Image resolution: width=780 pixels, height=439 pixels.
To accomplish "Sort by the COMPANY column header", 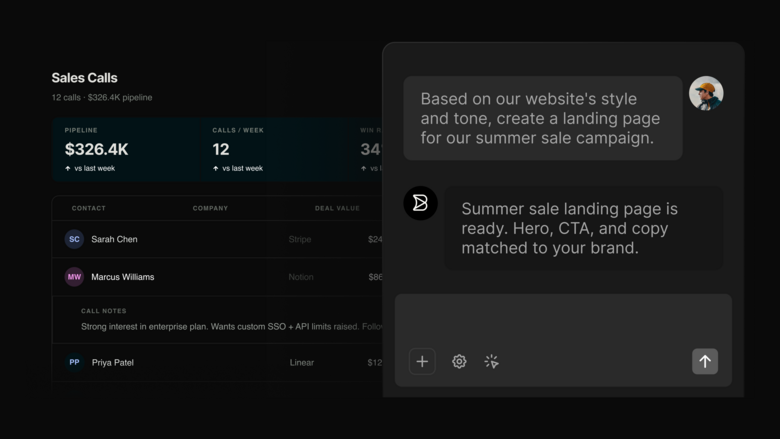I will 210,208.
